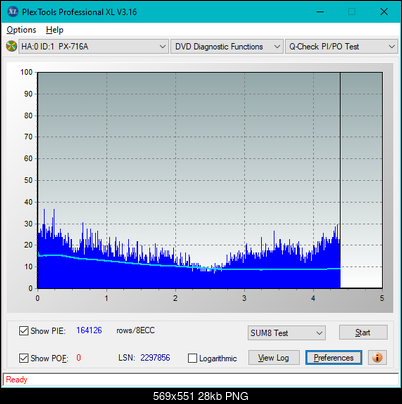Open the Q-Check PI/PO Test dropdown
This screenshot has height=404, width=402.
[x=341, y=47]
